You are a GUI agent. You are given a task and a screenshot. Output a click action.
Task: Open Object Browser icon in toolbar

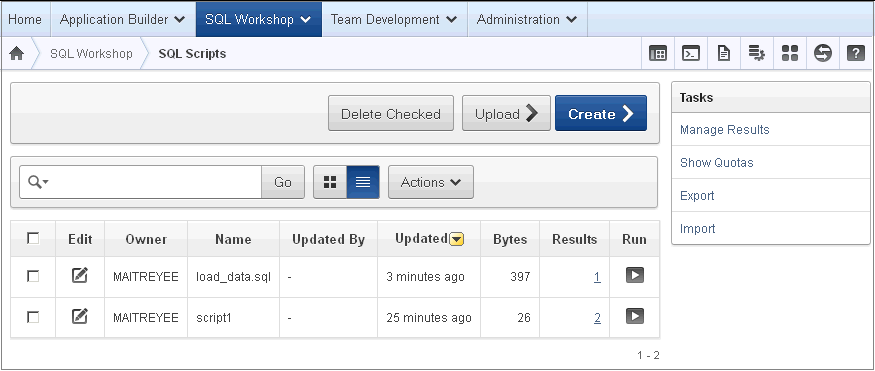[658, 54]
